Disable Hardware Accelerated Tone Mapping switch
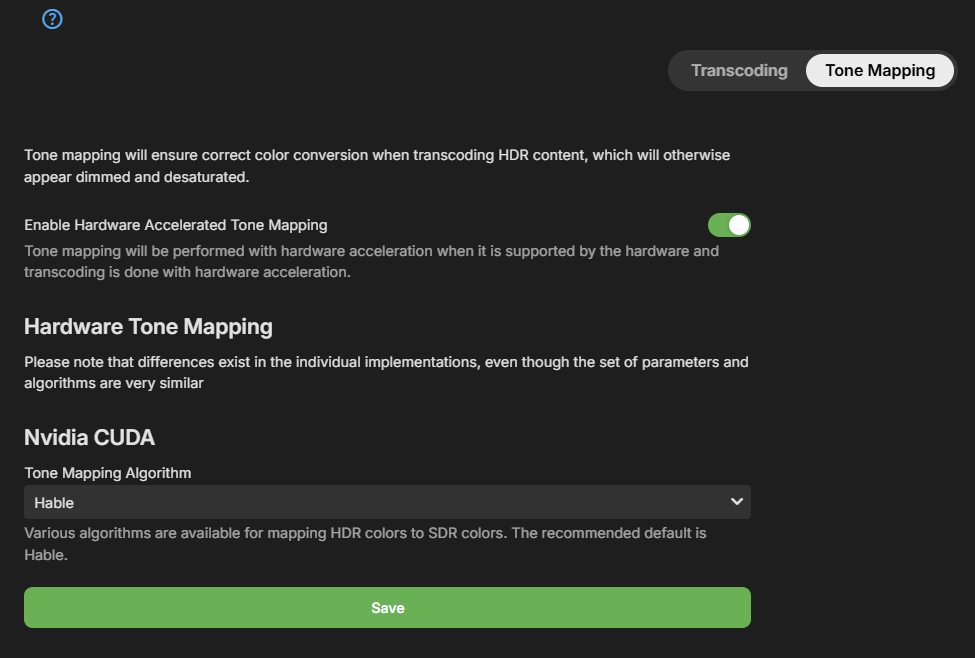Image resolution: width=975 pixels, height=658 pixels. pyautogui.click(x=729, y=225)
